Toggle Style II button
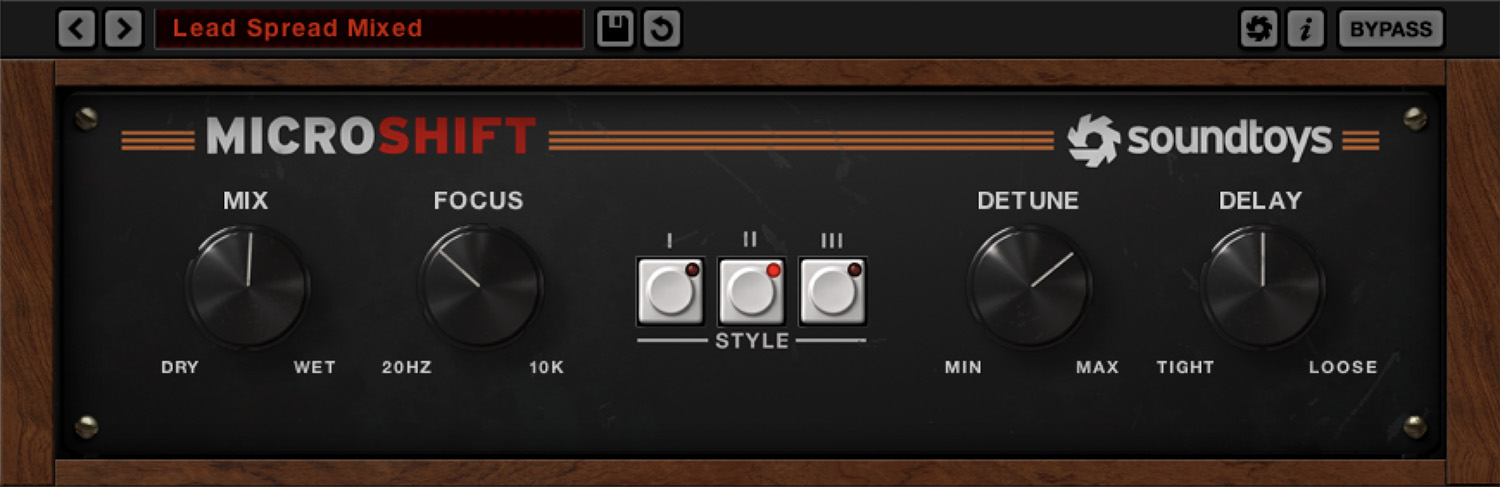The width and height of the screenshot is (1500, 487). click(x=751, y=291)
